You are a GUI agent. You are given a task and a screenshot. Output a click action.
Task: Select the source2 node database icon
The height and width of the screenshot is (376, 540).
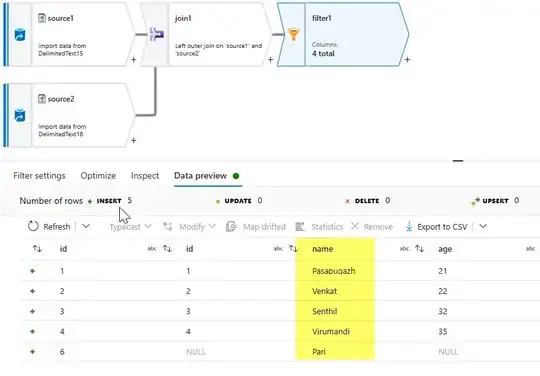click(x=20, y=115)
